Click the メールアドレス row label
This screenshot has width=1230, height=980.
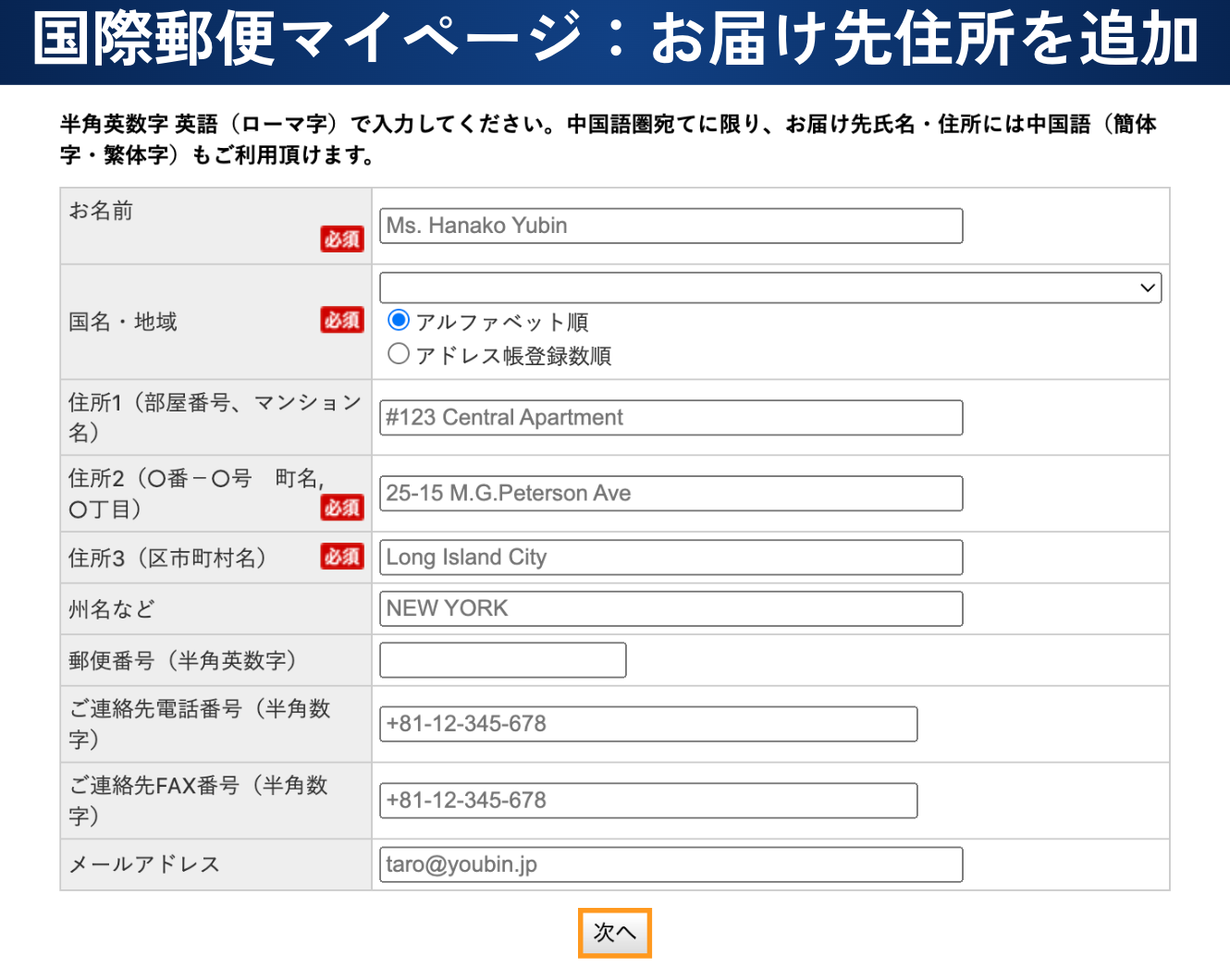(144, 864)
